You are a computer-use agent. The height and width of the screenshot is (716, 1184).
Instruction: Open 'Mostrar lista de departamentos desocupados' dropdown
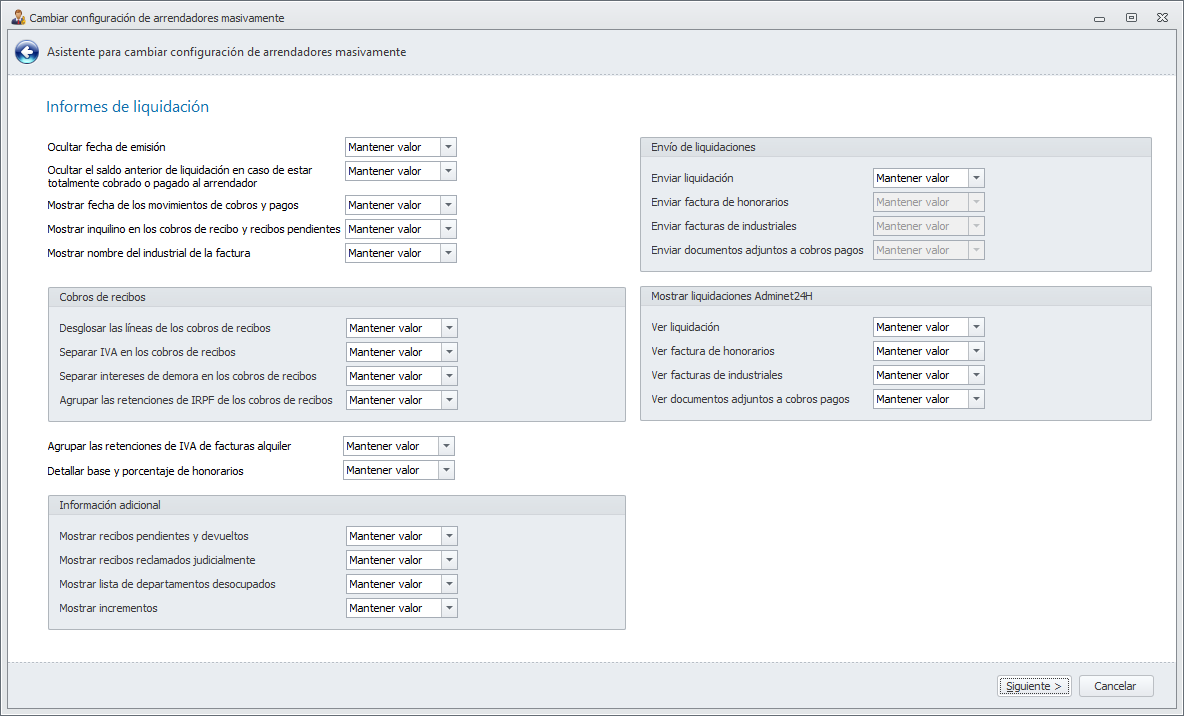449,584
